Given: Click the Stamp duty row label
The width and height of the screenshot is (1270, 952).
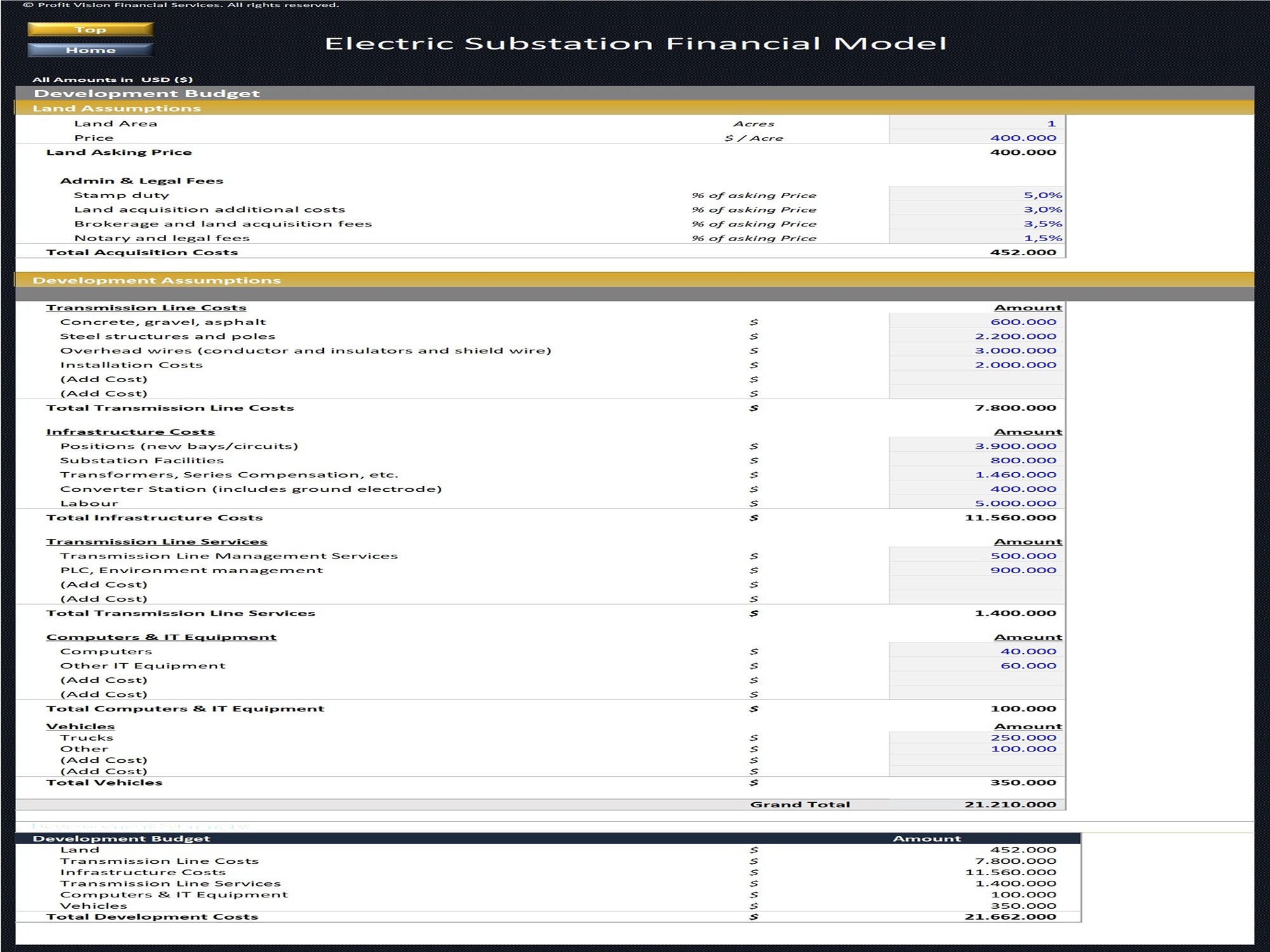Looking at the screenshot, I should [121, 195].
